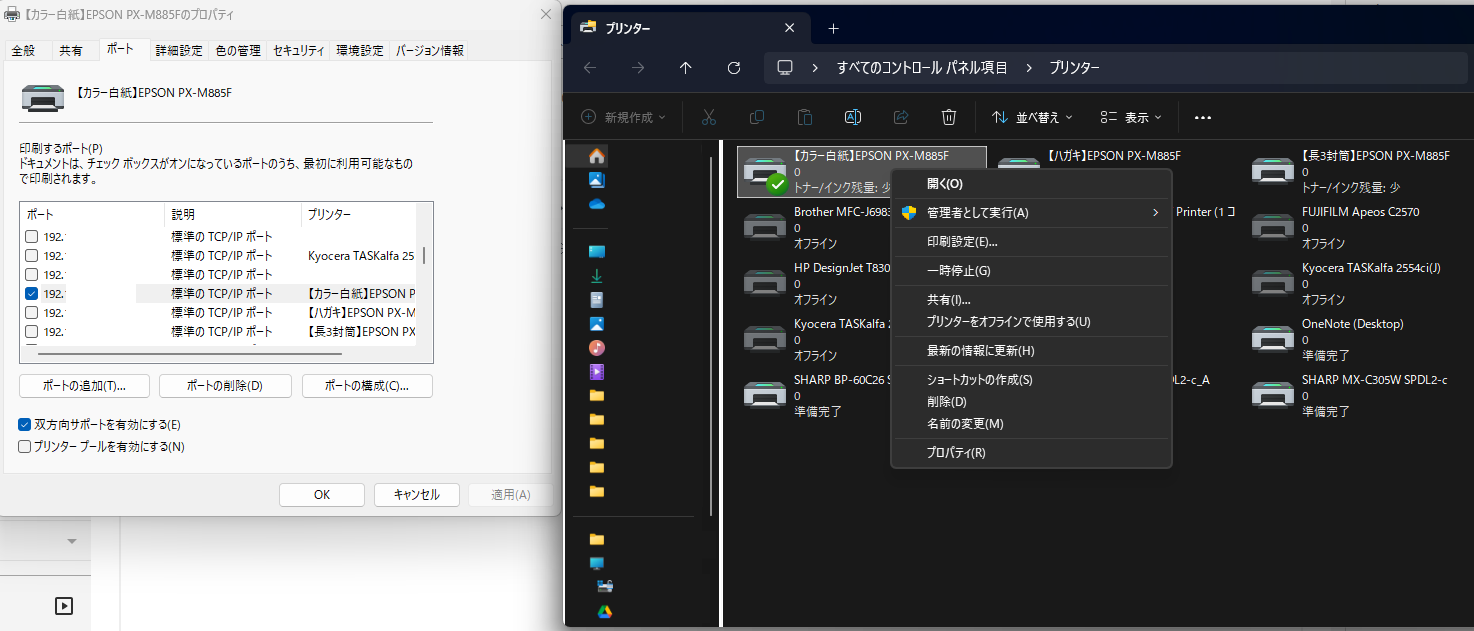Click breadcrumb chevron right of PC icon
1474x631 pixels.
(x=816, y=68)
